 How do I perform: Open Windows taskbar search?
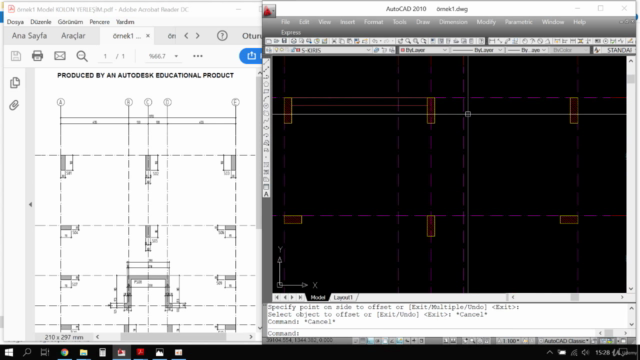point(27,352)
